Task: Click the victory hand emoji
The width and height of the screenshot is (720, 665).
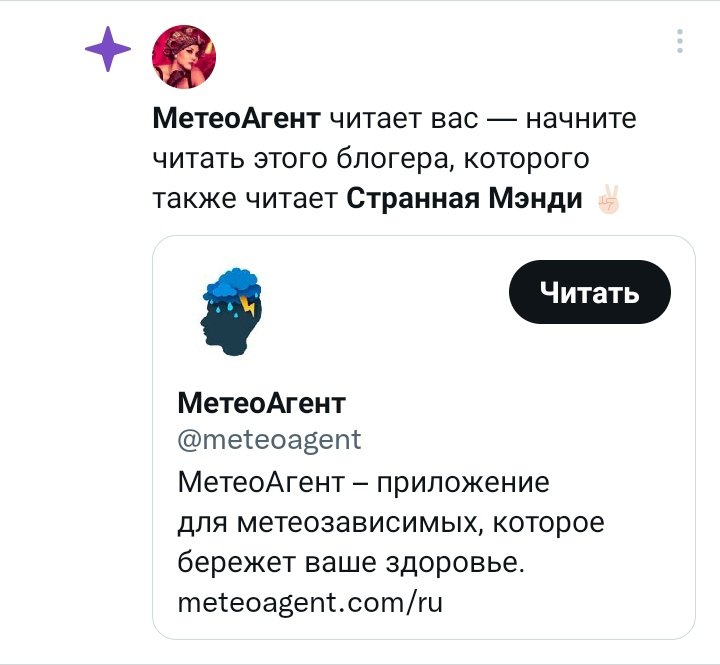Action: [x=609, y=199]
